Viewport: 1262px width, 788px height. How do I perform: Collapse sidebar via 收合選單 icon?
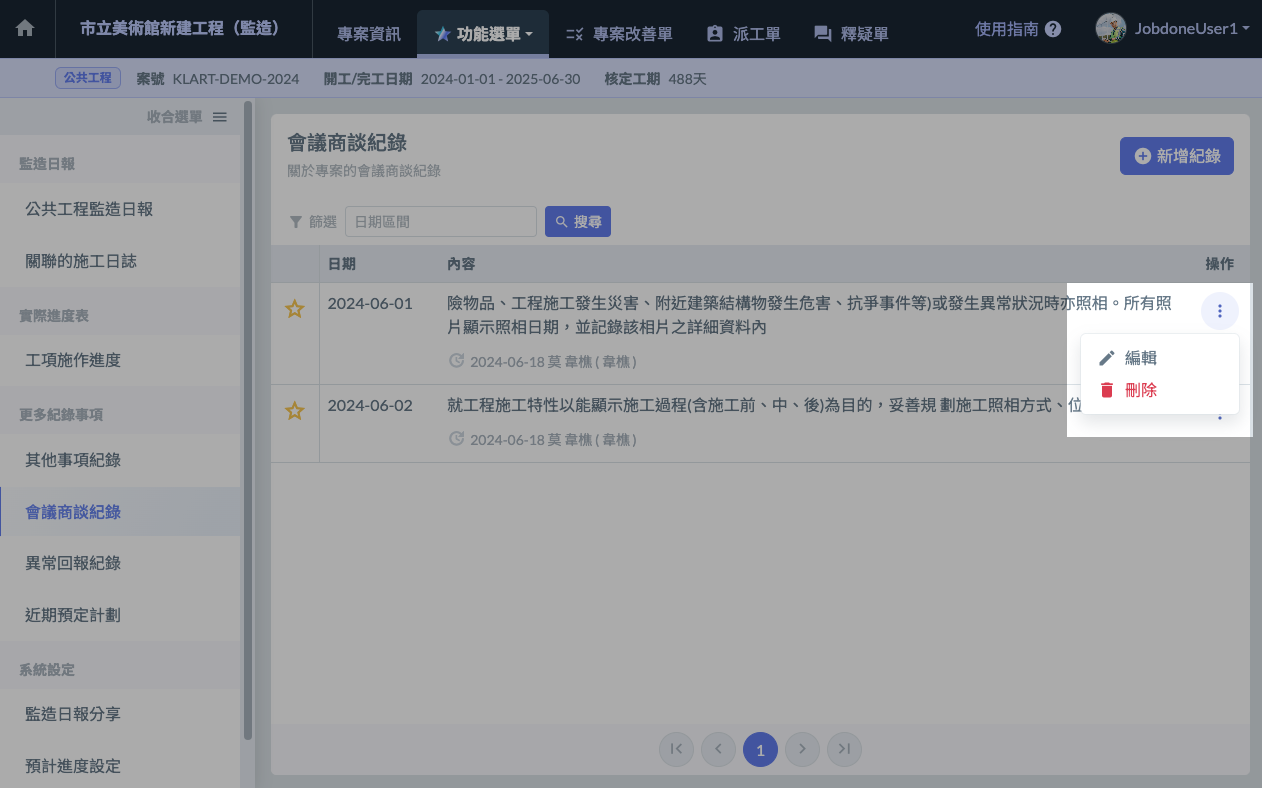tap(220, 117)
